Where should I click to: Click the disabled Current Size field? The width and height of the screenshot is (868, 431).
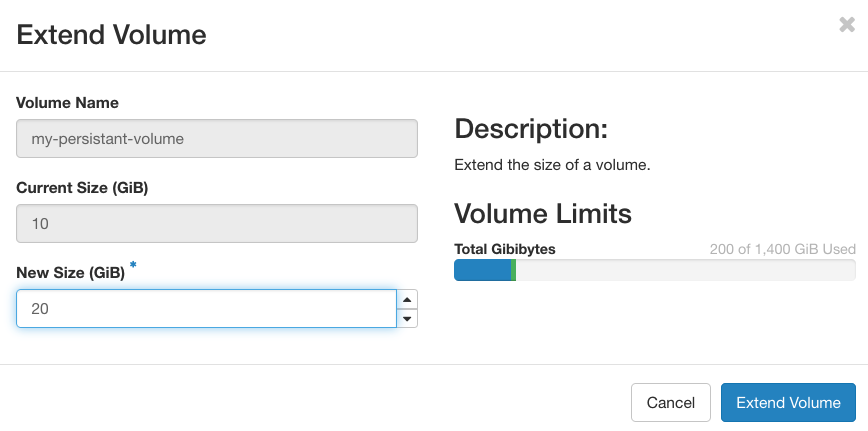216,223
